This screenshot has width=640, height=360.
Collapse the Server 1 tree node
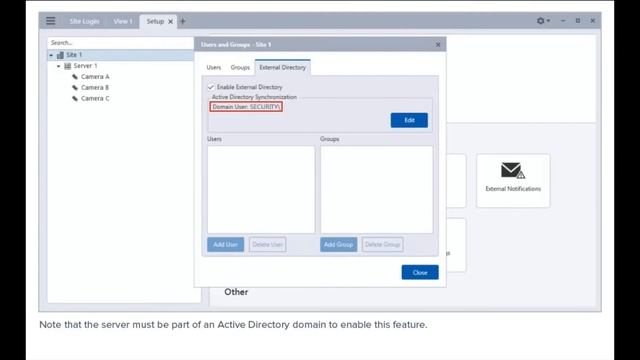click(59, 66)
